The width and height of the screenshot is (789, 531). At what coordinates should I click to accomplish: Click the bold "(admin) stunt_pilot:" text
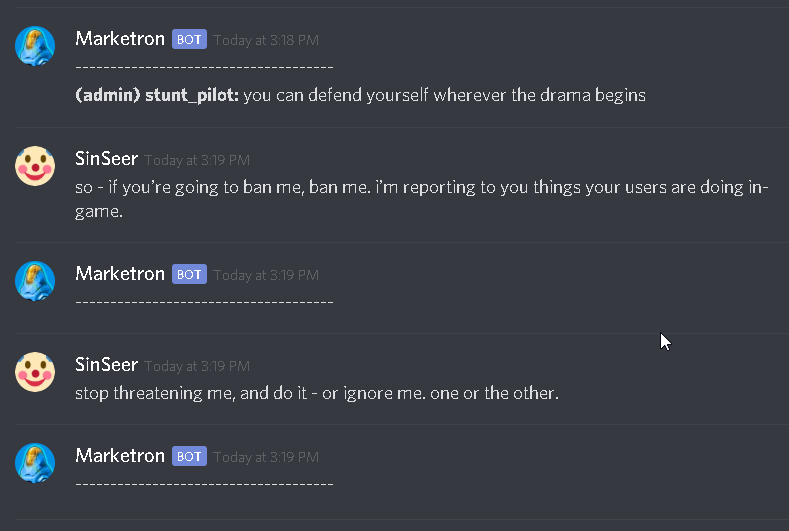click(157, 96)
